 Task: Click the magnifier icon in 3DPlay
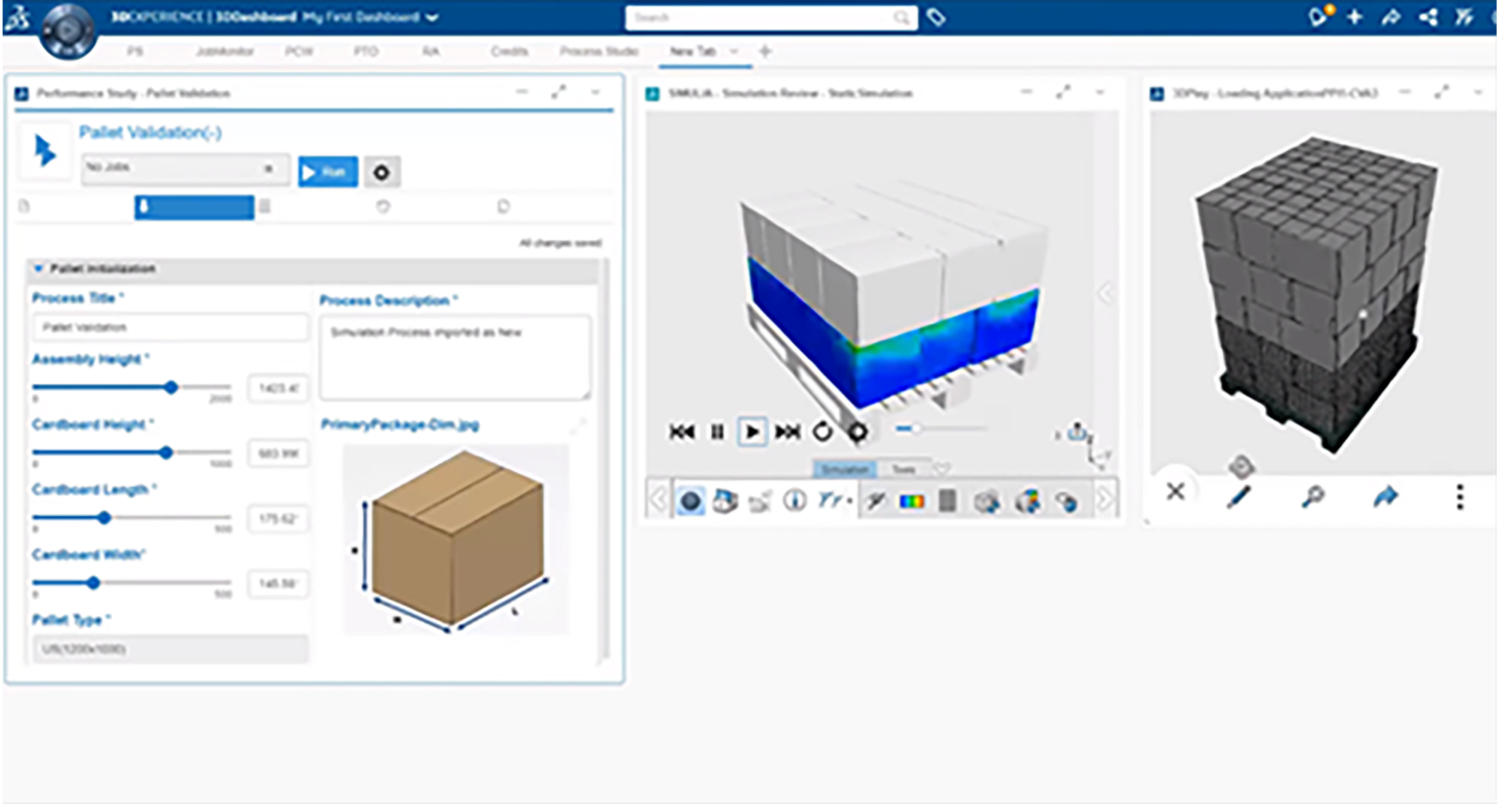click(1313, 496)
